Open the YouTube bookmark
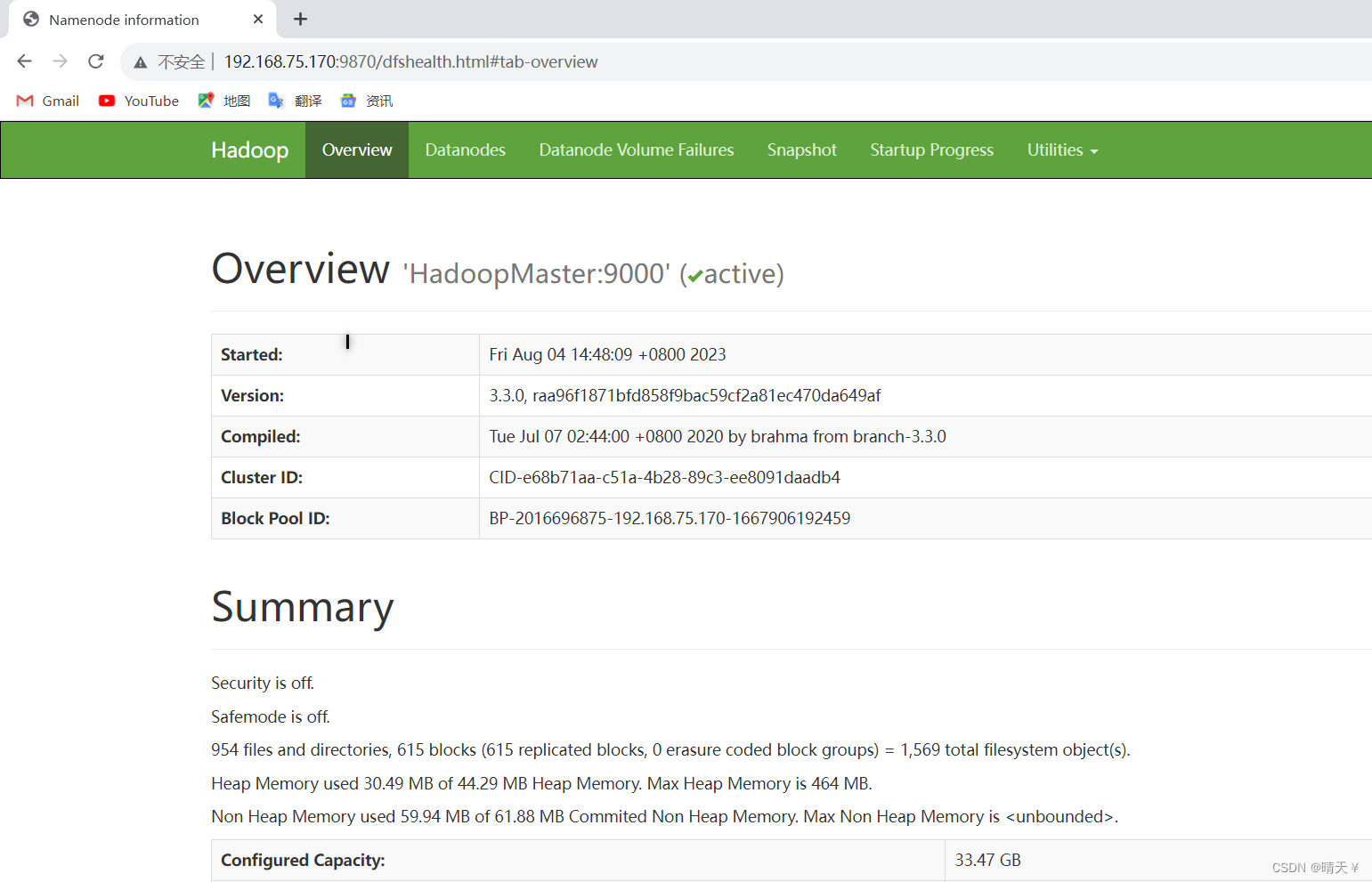The width and height of the screenshot is (1372, 882). (x=139, y=101)
